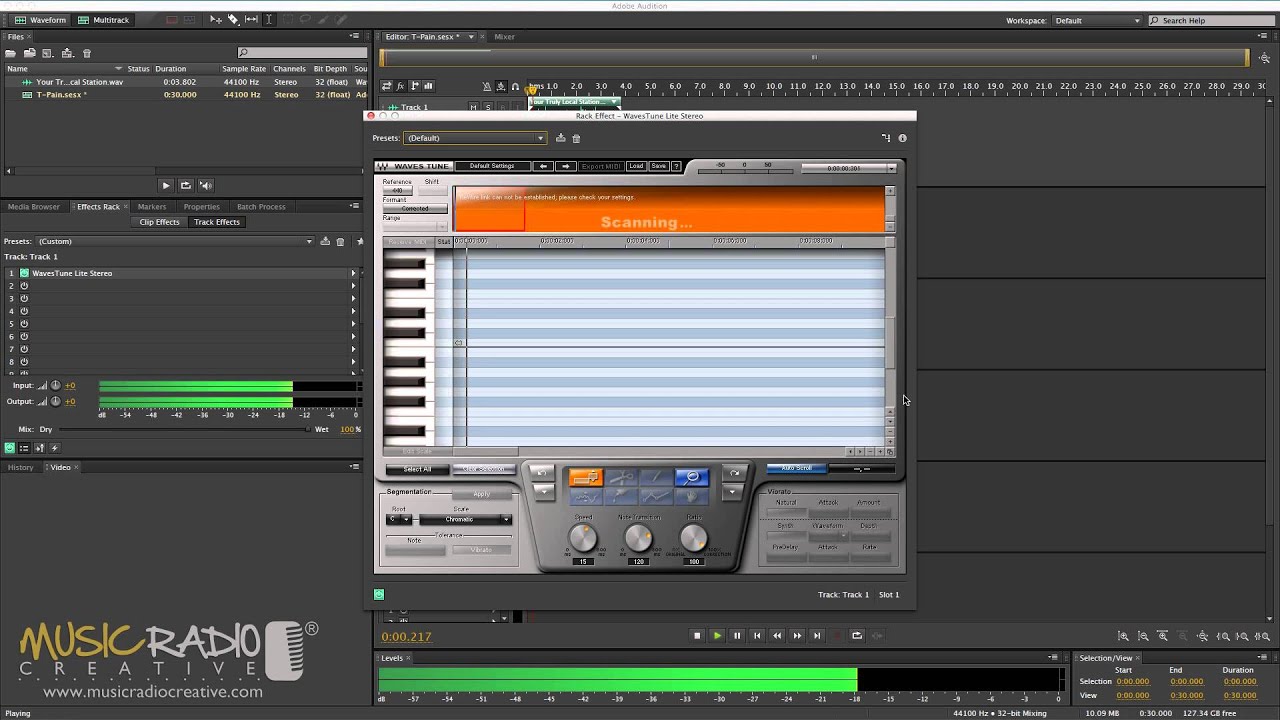Click the Import File icon in Files panel

(29, 53)
